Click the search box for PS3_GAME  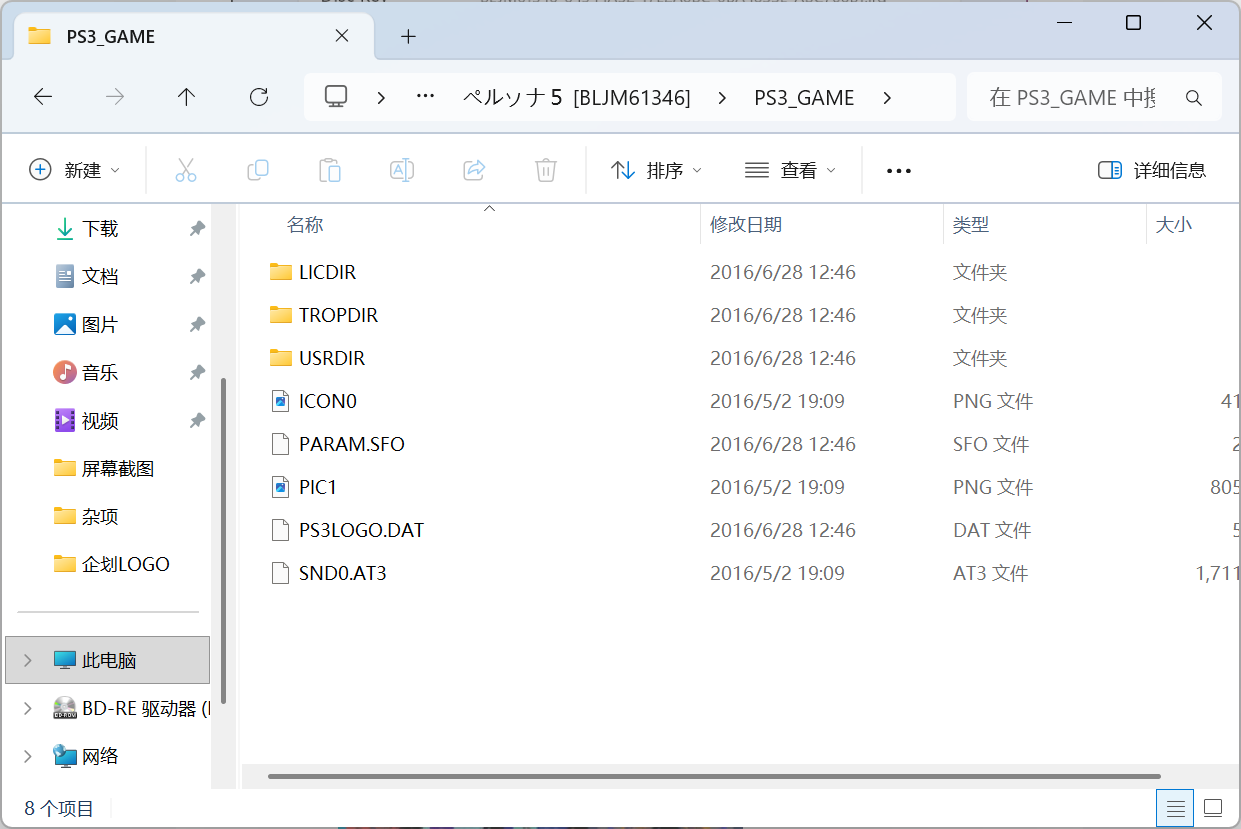[1094, 97]
